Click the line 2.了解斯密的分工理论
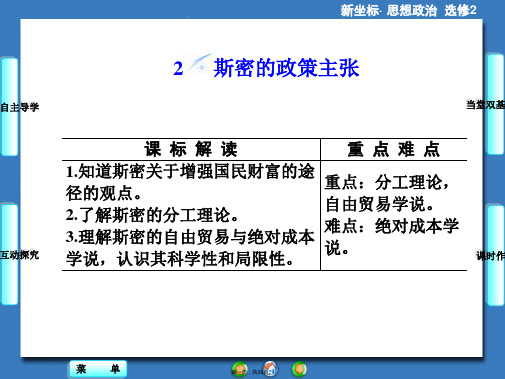 152,215
